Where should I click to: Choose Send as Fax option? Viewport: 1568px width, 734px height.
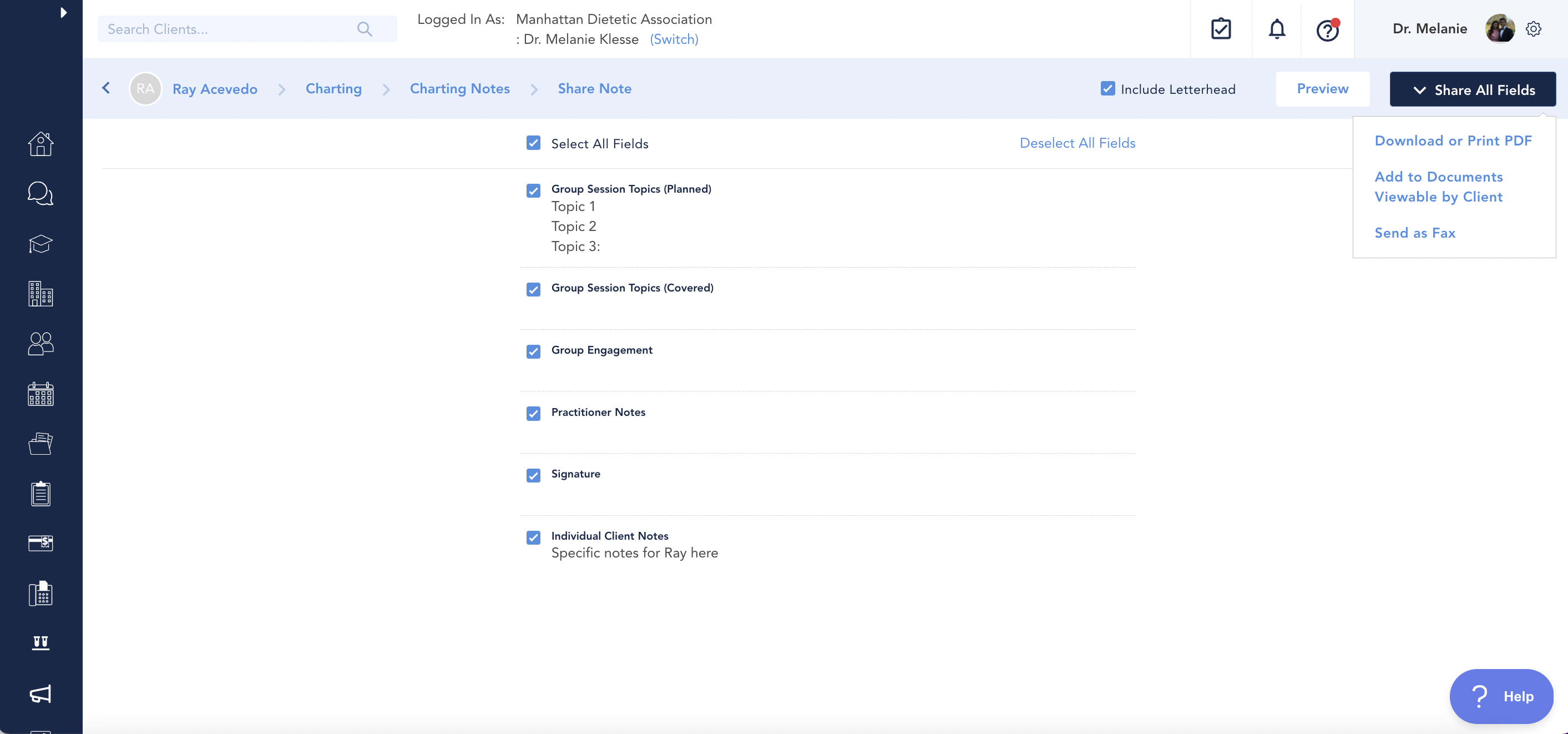(1415, 233)
